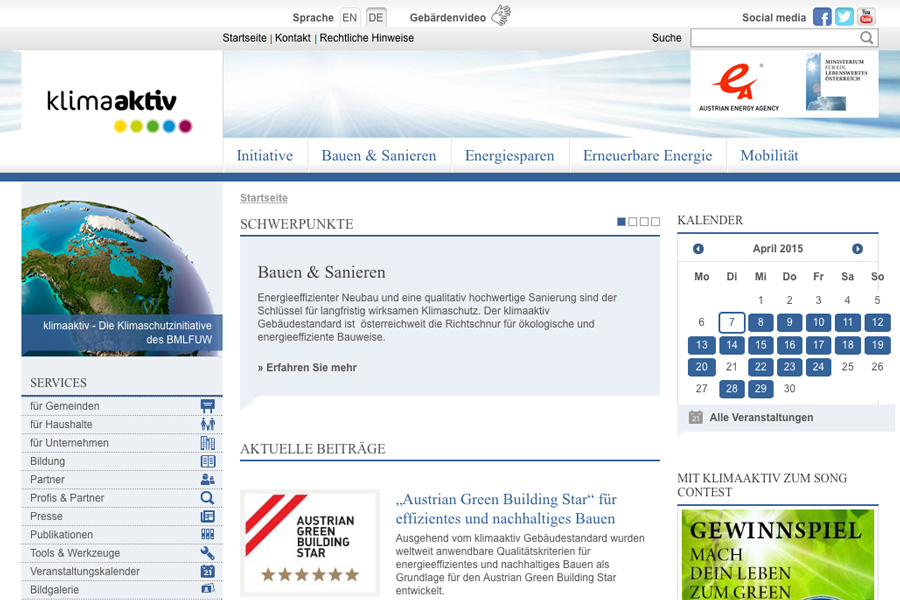Go to next month in calendar

click(x=857, y=249)
